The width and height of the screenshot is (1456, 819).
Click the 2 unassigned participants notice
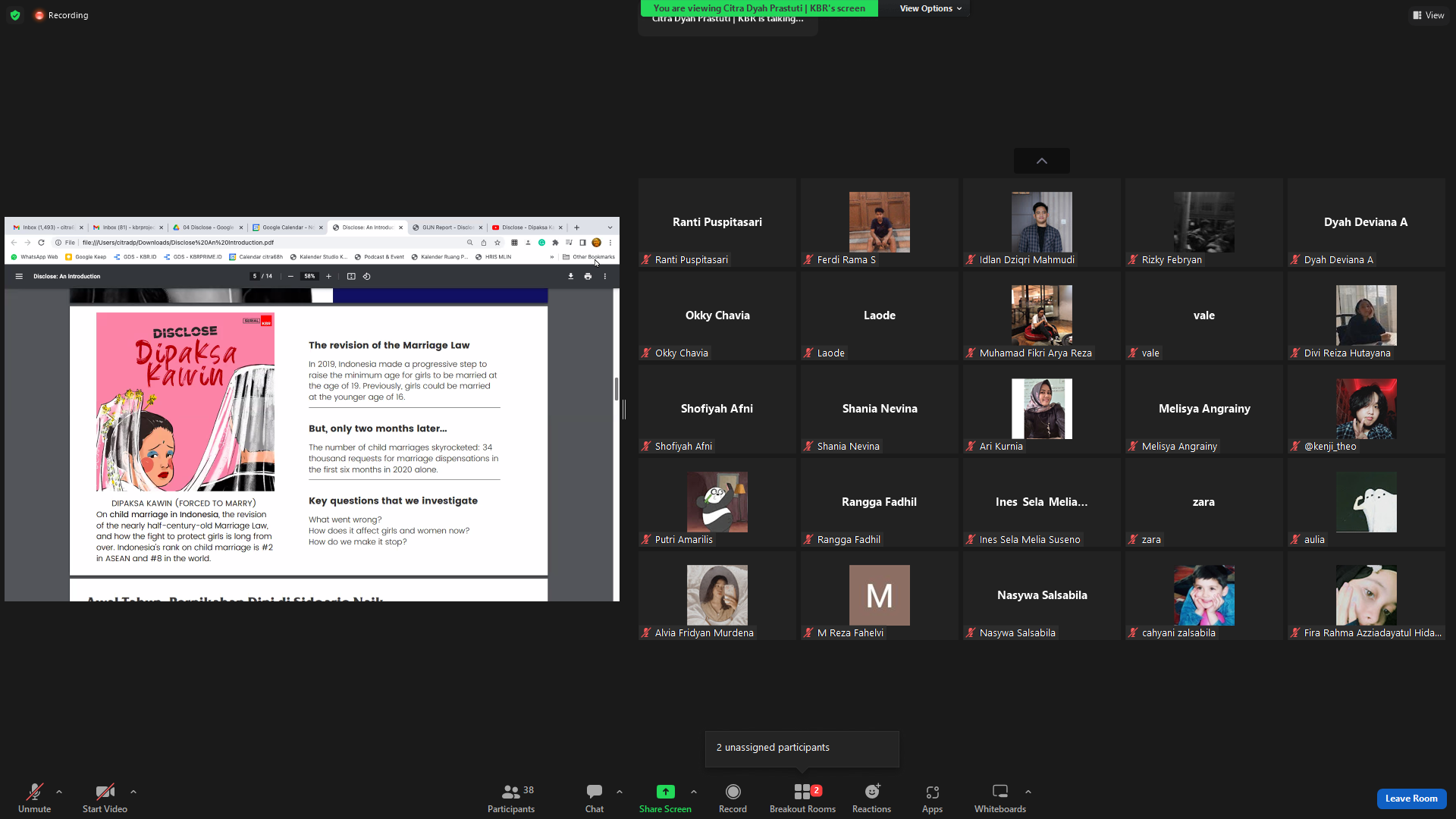coord(802,748)
